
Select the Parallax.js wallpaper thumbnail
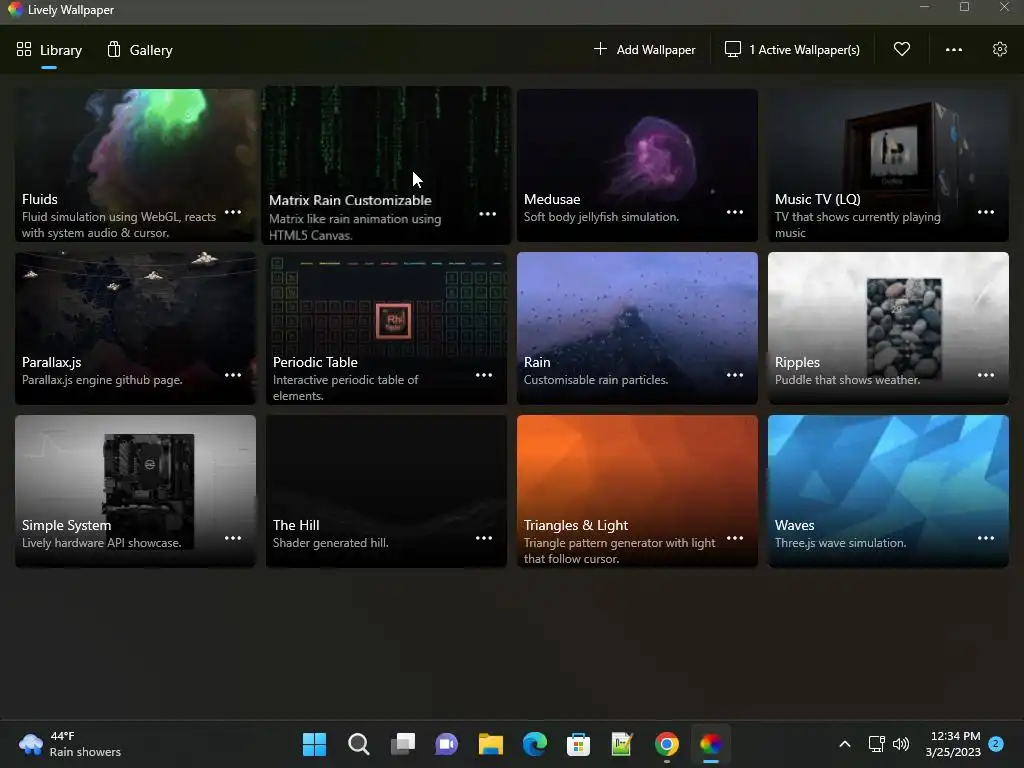coord(135,328)
